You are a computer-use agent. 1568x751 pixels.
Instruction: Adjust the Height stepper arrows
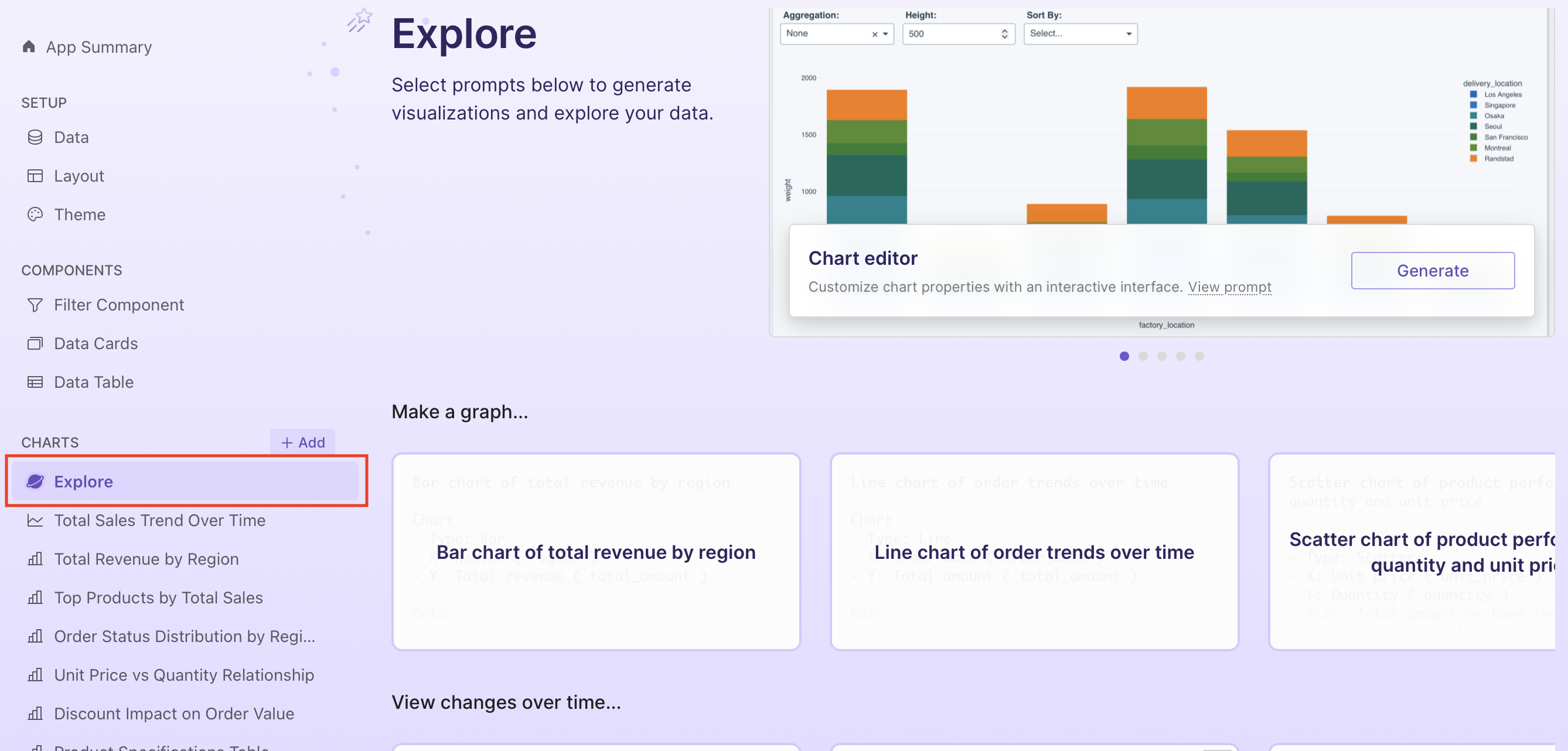tap(1004, 34)
